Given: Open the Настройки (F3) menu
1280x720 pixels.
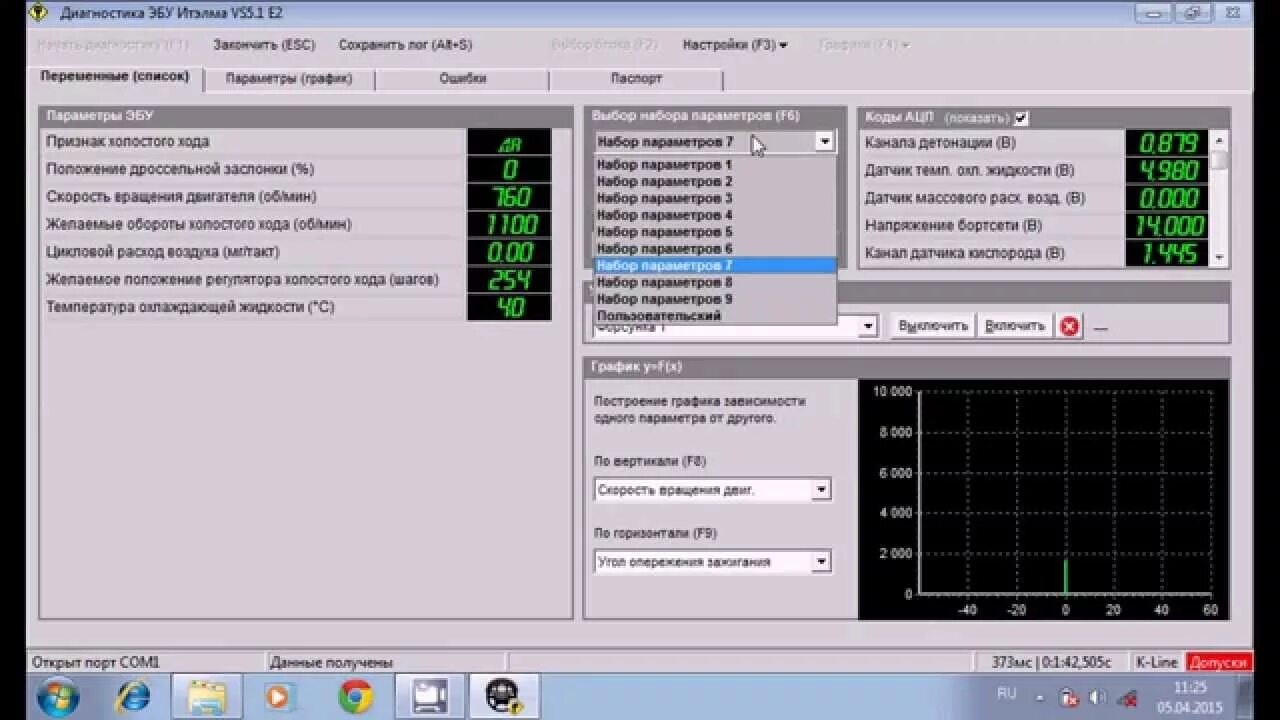Looking at the screenshot, I should (735, 45).
